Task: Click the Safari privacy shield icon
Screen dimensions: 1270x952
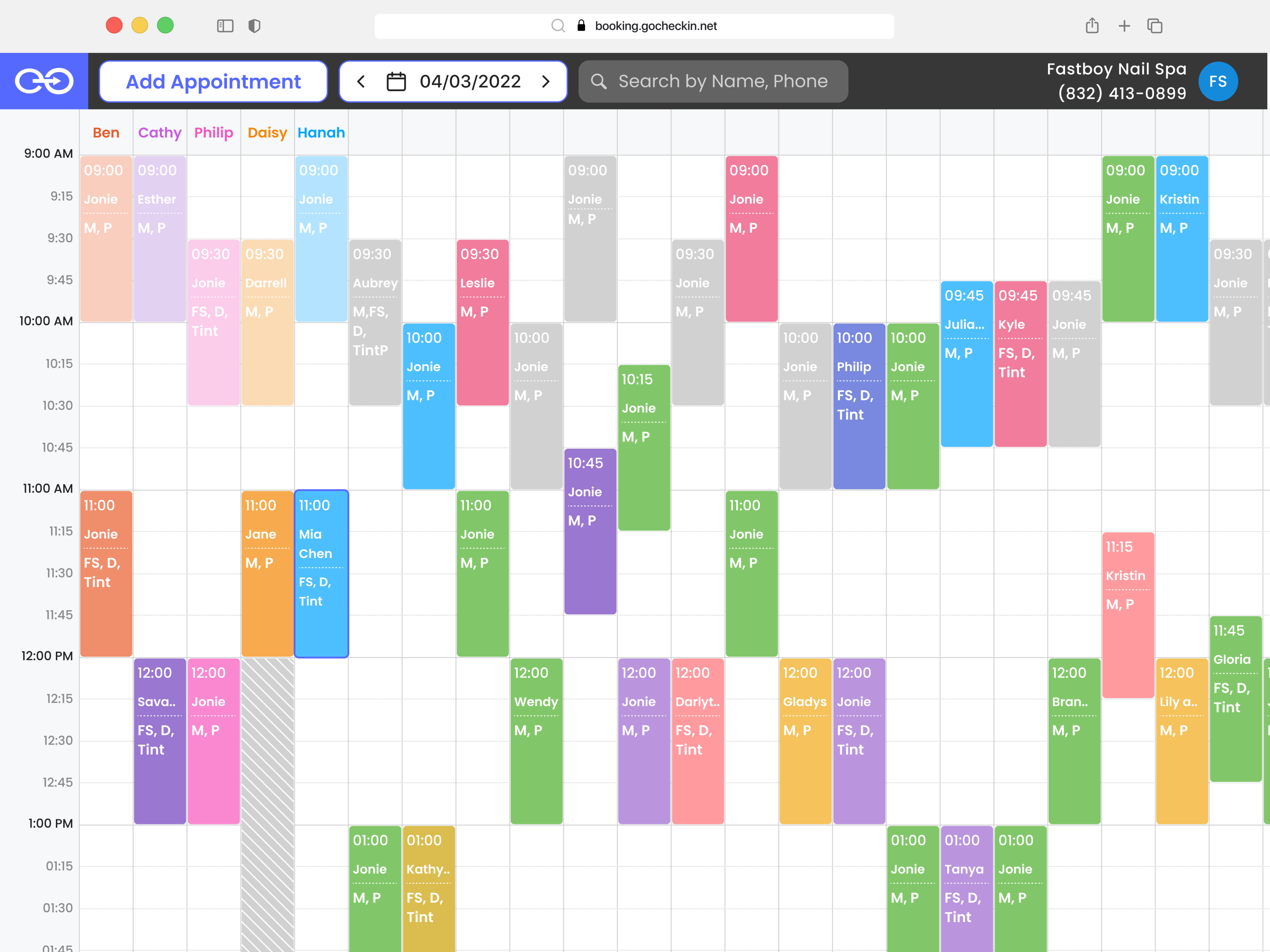Action: tap(254, 26)
